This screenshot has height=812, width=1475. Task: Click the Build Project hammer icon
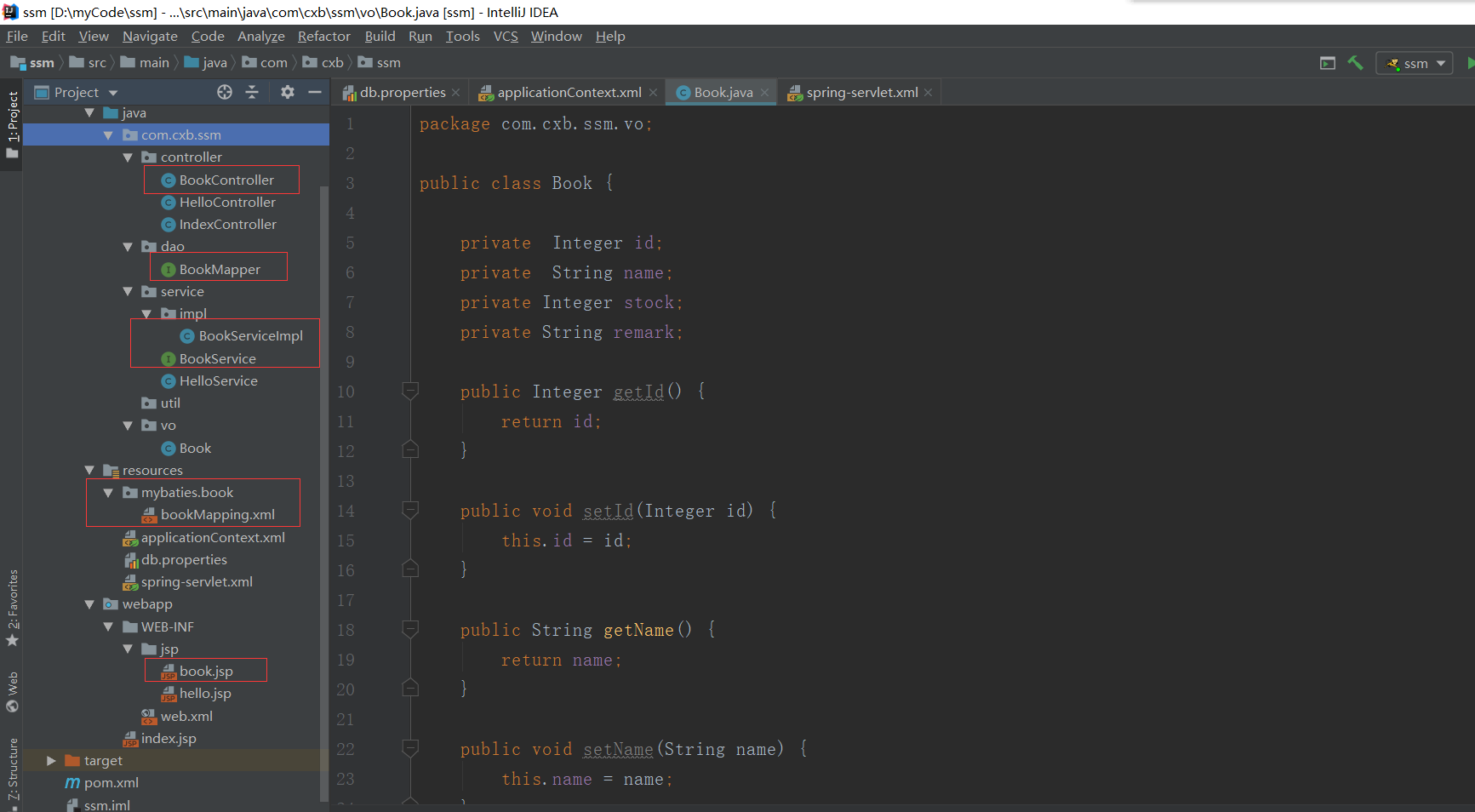pyautogui.click(x=1356, y=62)
